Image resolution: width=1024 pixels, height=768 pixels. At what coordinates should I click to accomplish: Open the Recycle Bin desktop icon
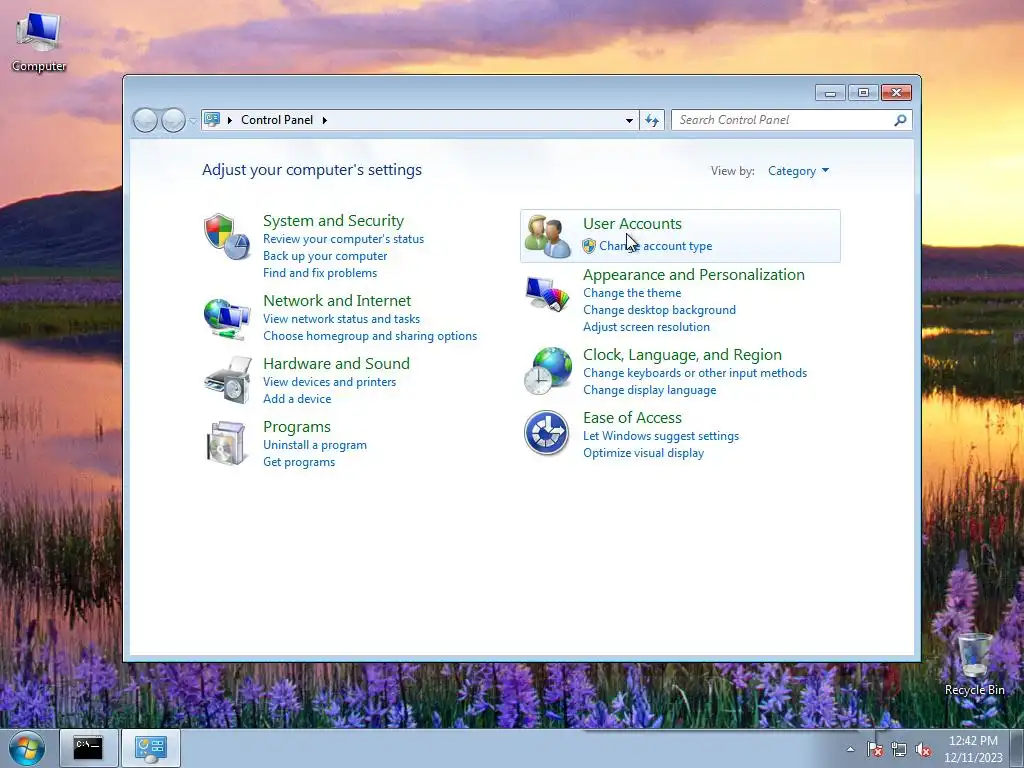[x=974, y=664]
